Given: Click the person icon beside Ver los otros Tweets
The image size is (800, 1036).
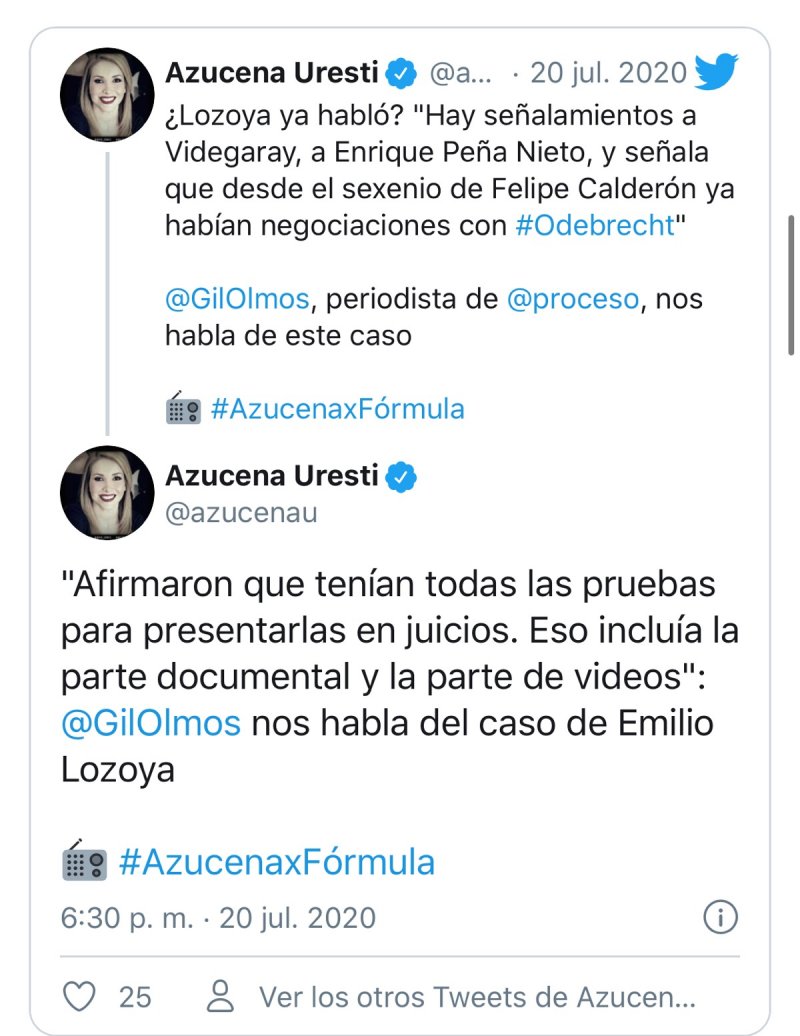Looking at the screenshot, I should click(219, 996).
